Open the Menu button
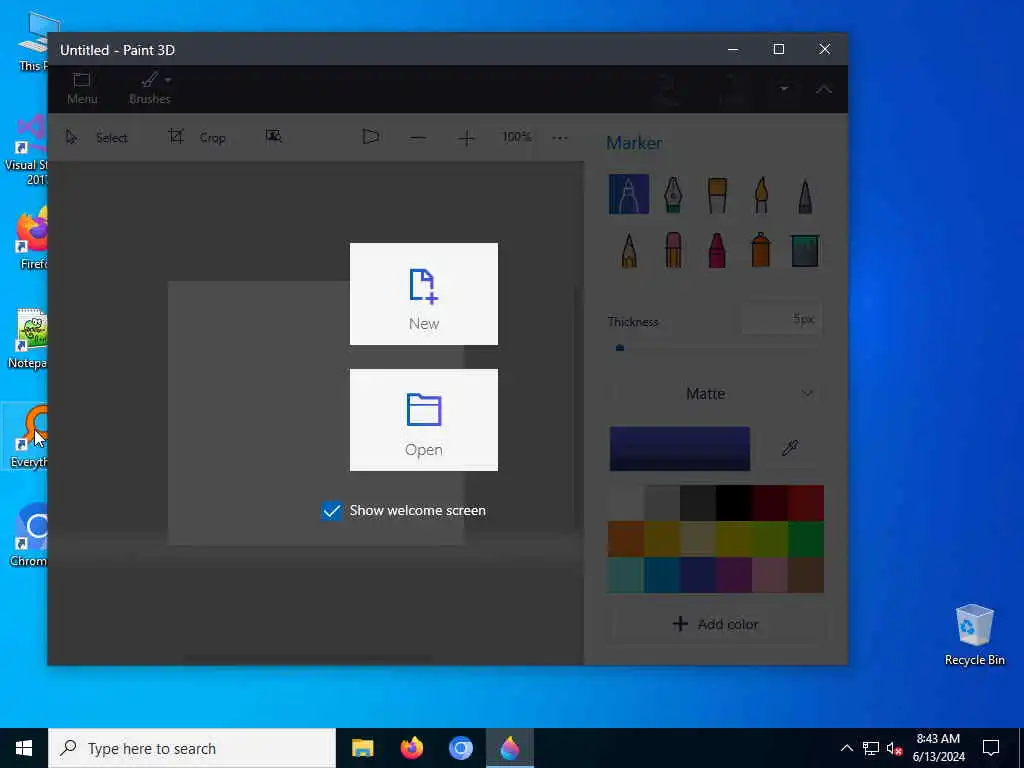The width and height of the screenshot is (1024, 768). (82, 89)
